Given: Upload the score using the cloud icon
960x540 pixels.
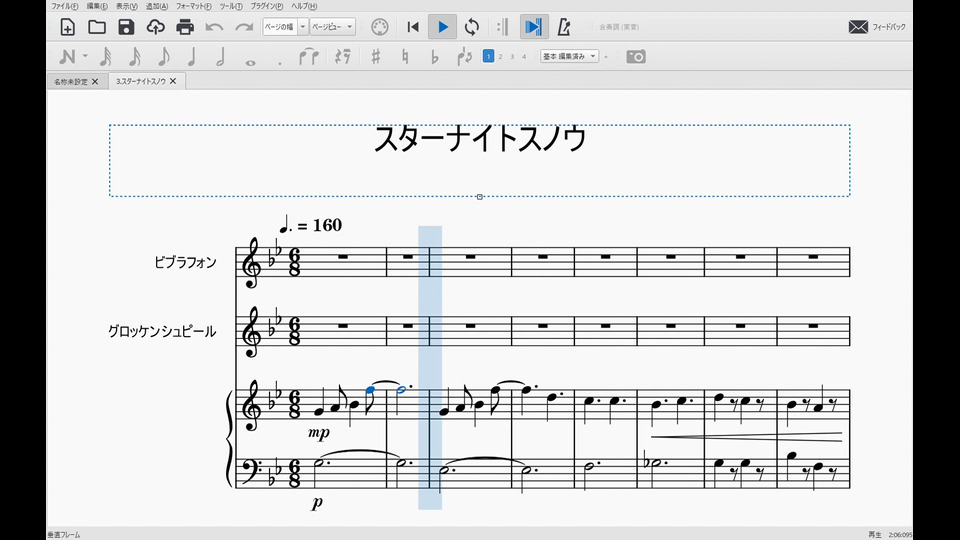Looking at the screenshot, I should pos(155,27).
